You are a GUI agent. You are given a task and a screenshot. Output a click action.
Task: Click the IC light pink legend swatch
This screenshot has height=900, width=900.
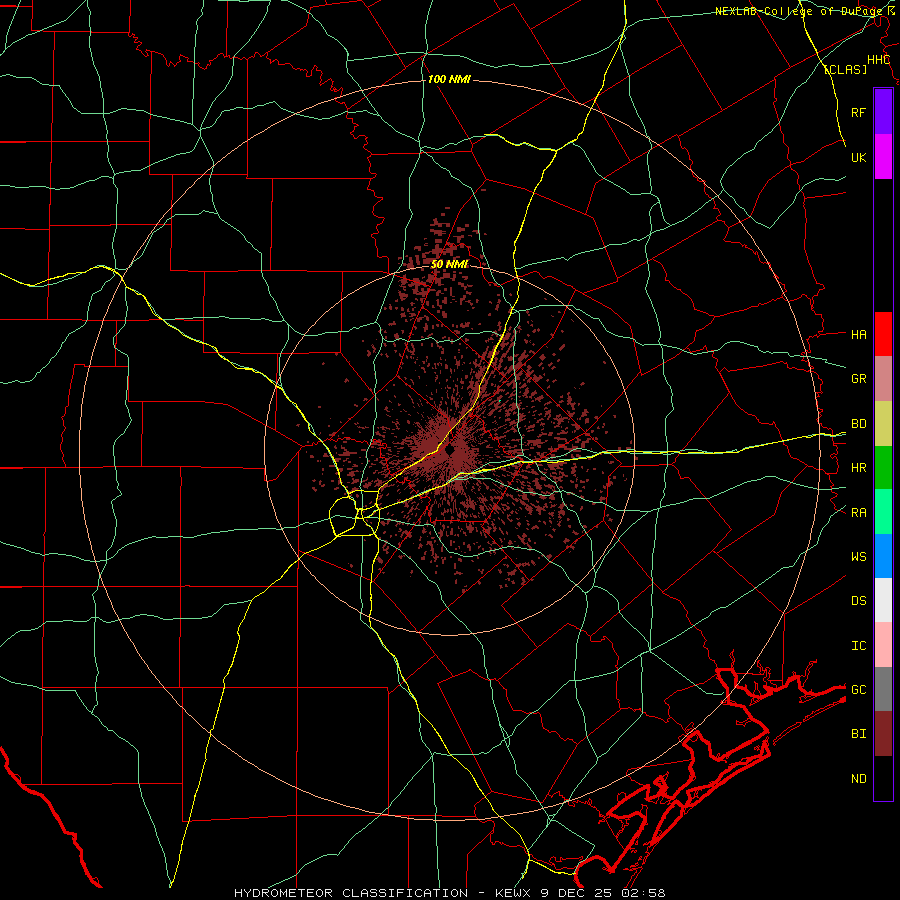point(883,645)
